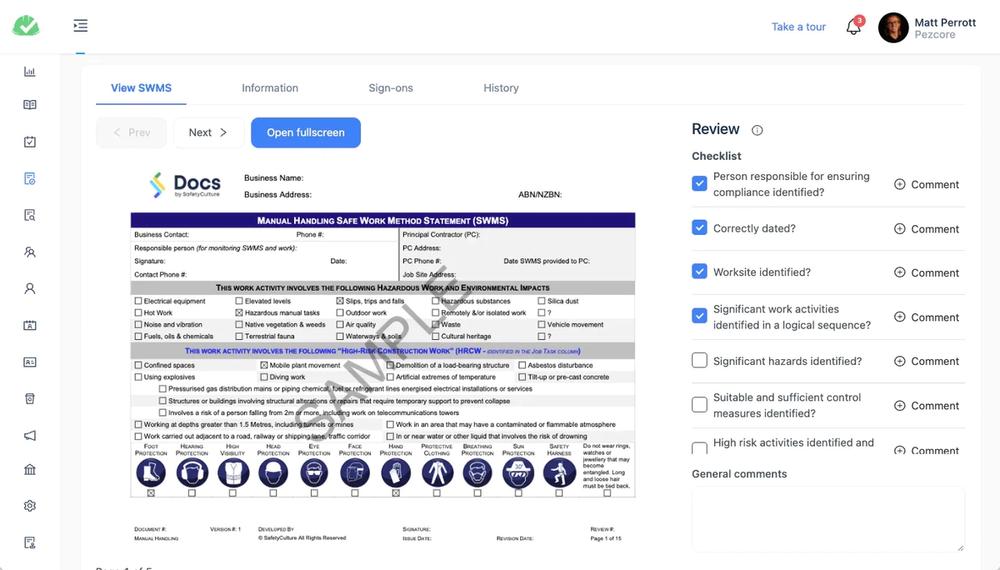This screenshot has width=1000, height=570.
Task: Go to the Next page
Action: (208, 133)
